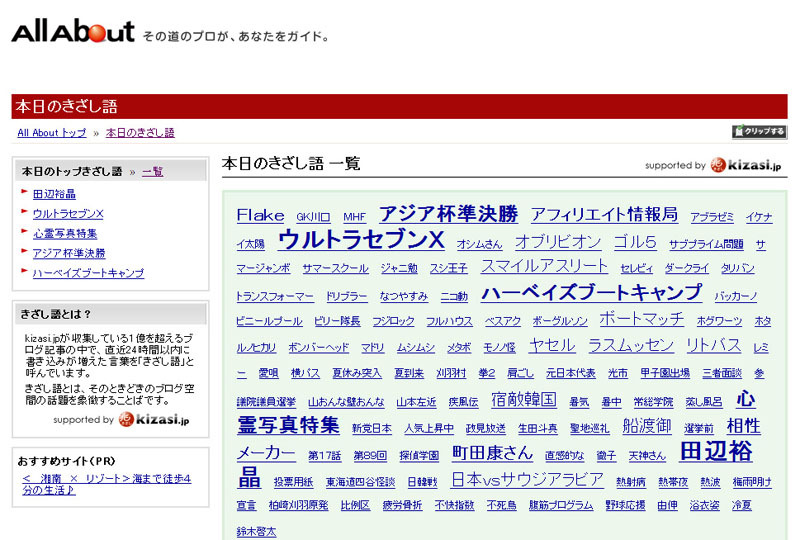Click the Flake tag in the cloud
Screen dimensions: 800x540
260,215
